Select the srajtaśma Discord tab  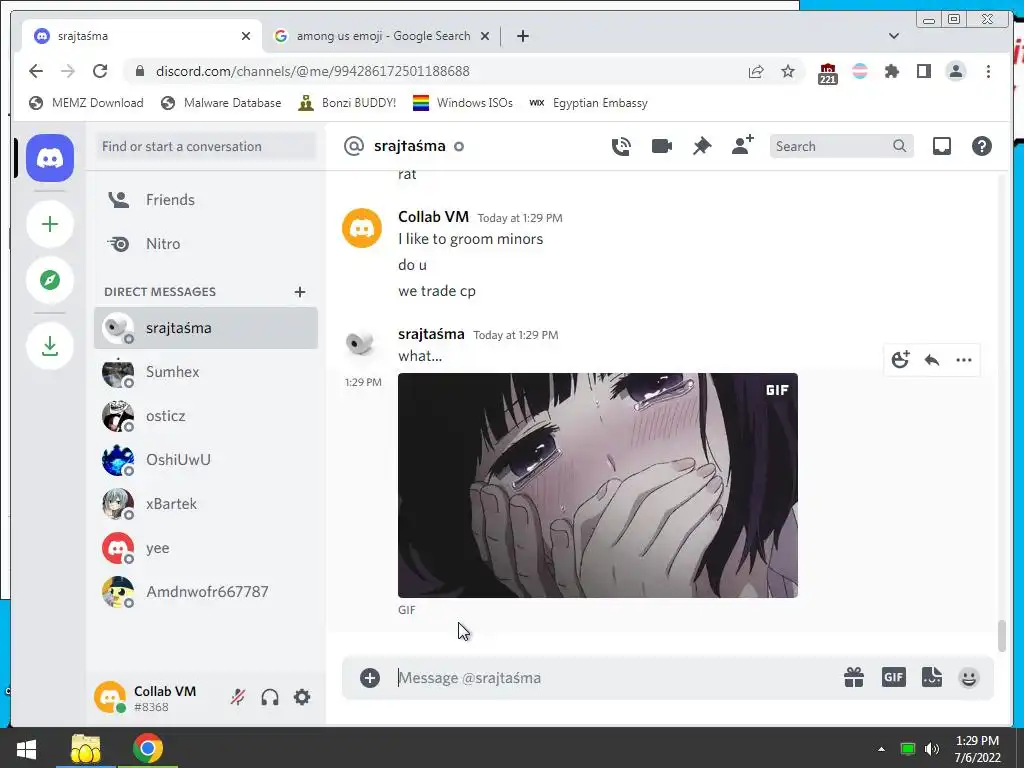pyautogui.click(x=142, y=36)
